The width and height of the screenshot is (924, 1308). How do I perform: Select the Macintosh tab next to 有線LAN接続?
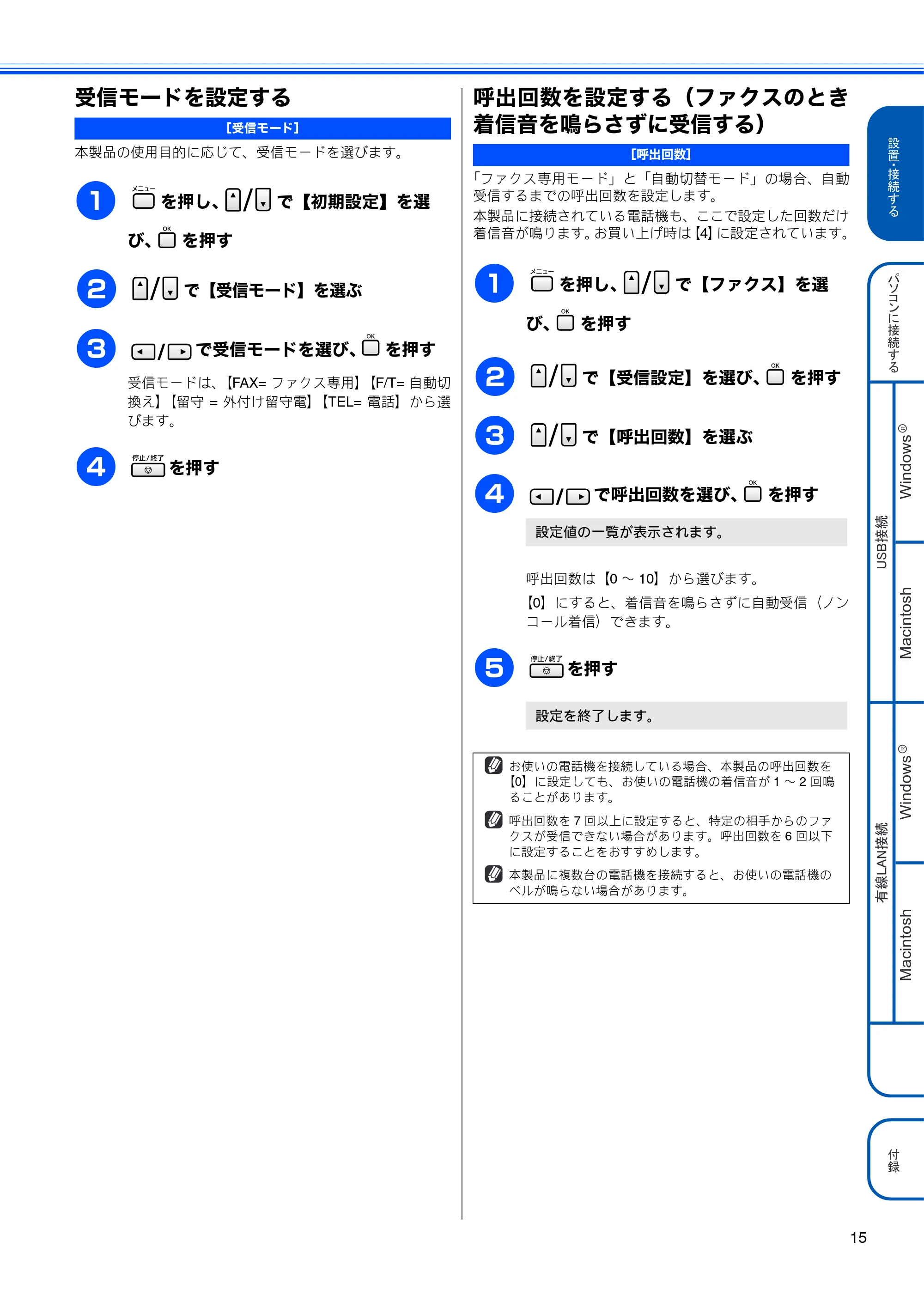pos(909,943)
